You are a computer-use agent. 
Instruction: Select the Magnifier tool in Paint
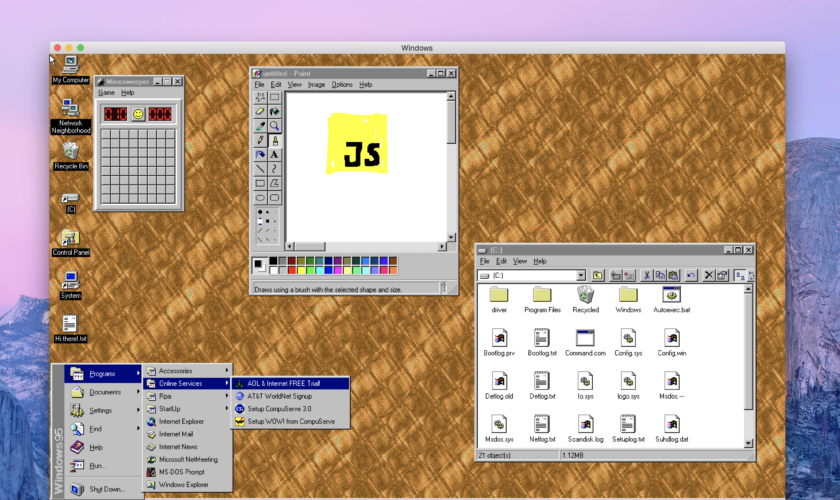274,126
